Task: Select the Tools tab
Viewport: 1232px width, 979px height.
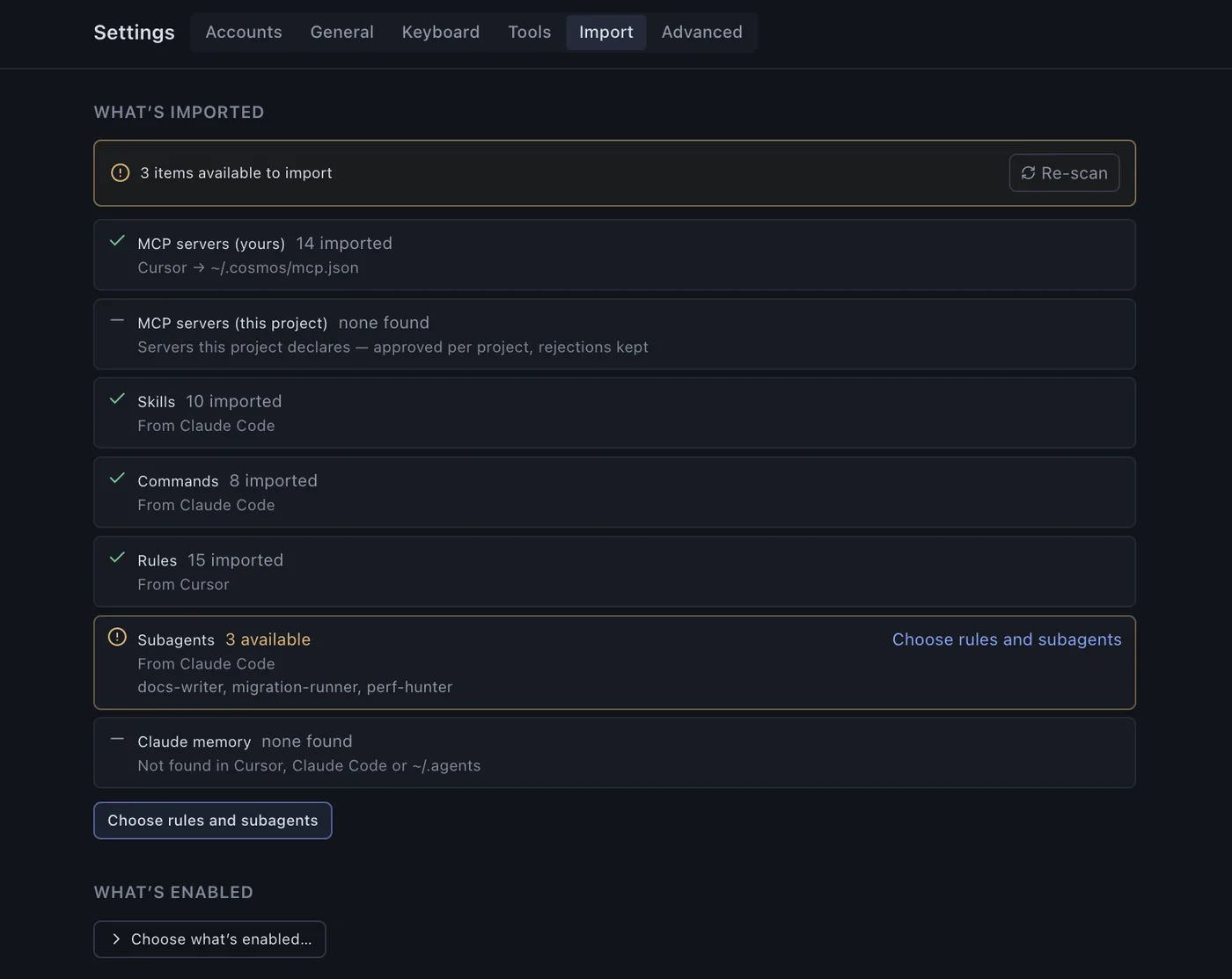Action: coord(530,33)
